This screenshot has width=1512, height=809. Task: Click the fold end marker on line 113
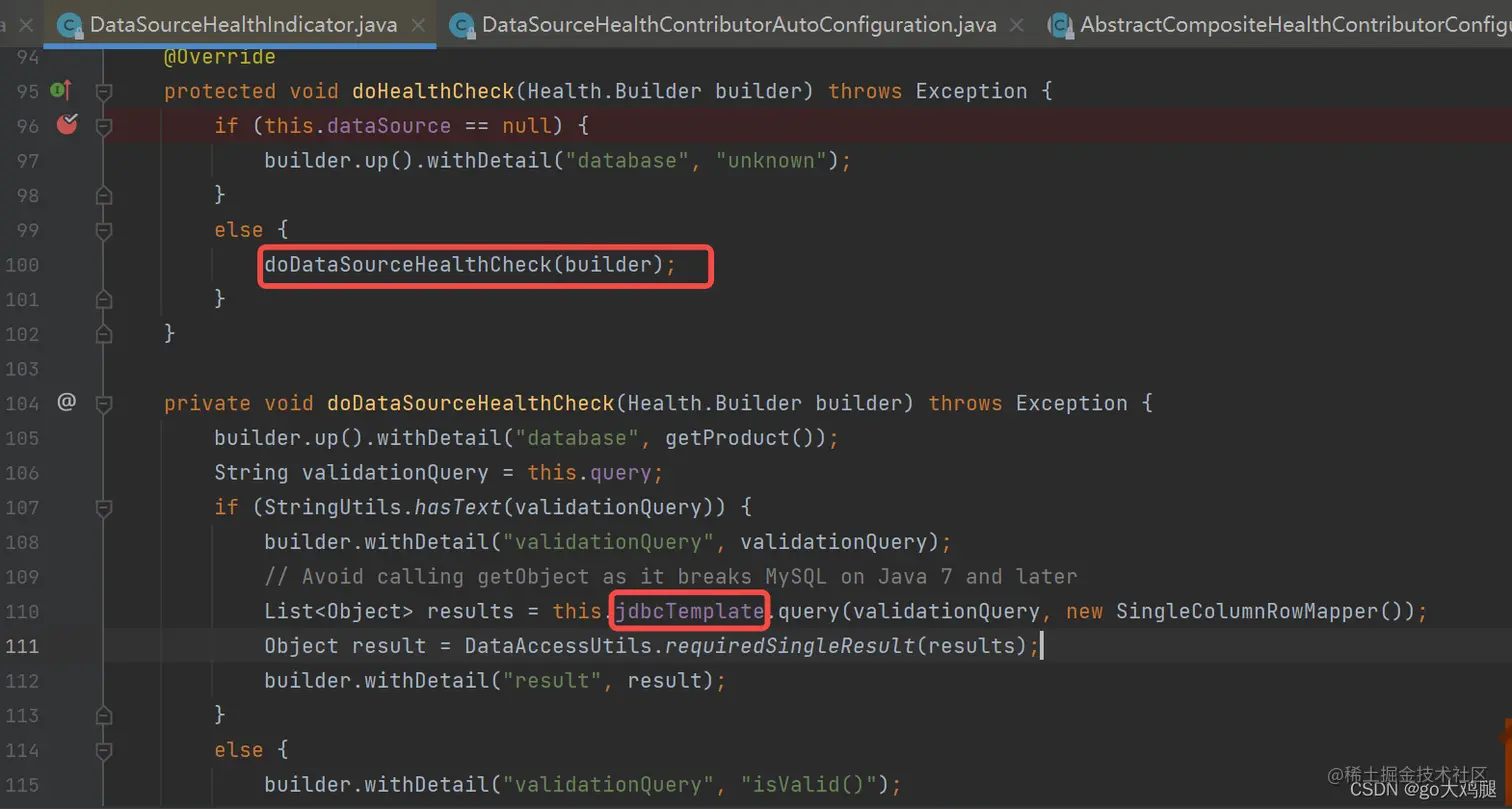(x=103, y=715)
